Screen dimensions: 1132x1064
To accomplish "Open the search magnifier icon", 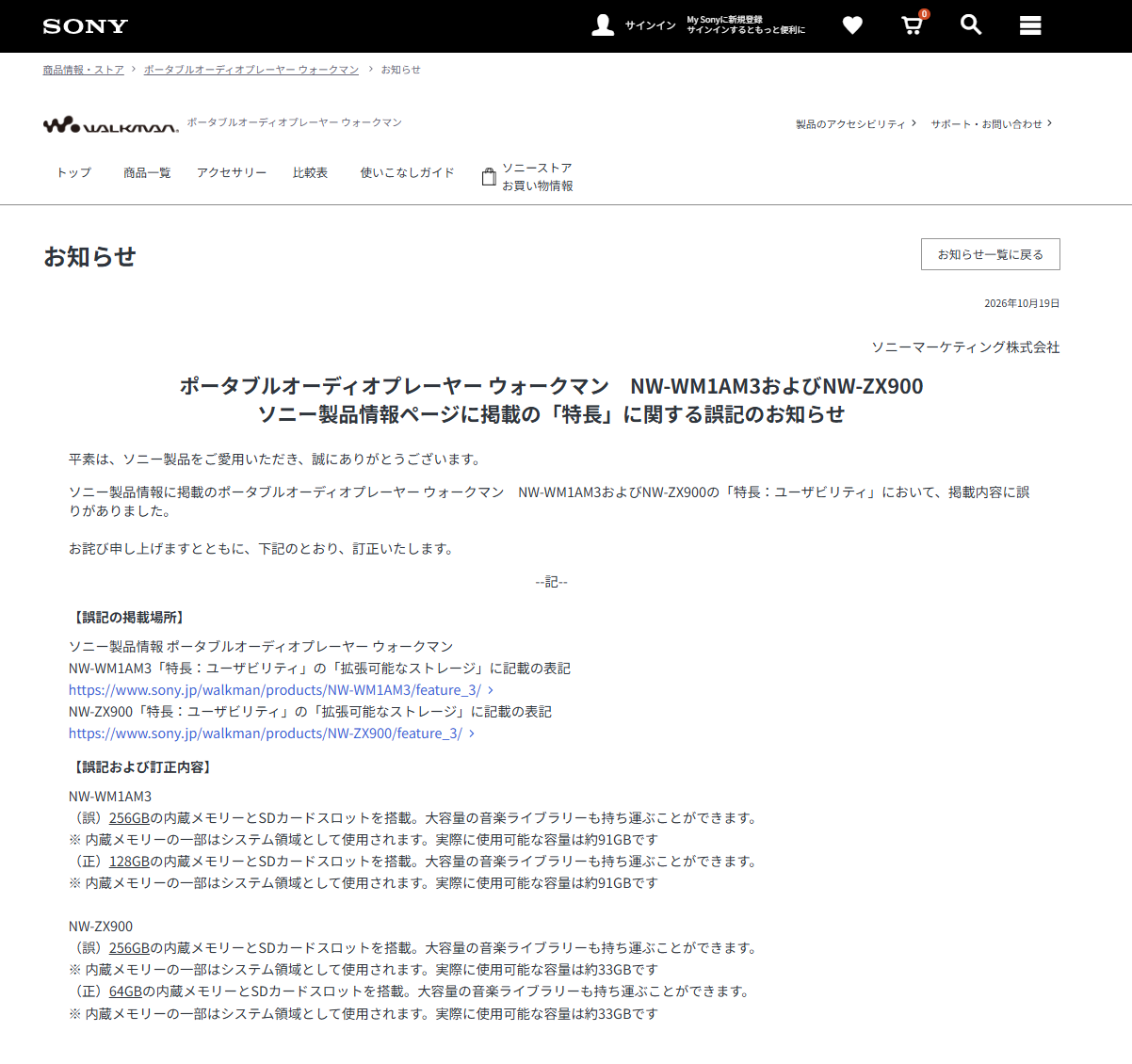I will point(971,25).
